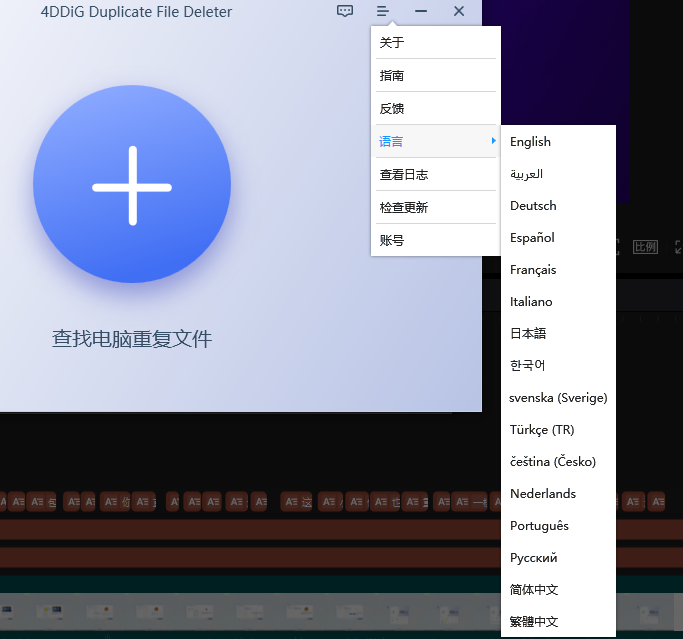Select Español in language list

[x=558, y=238]
